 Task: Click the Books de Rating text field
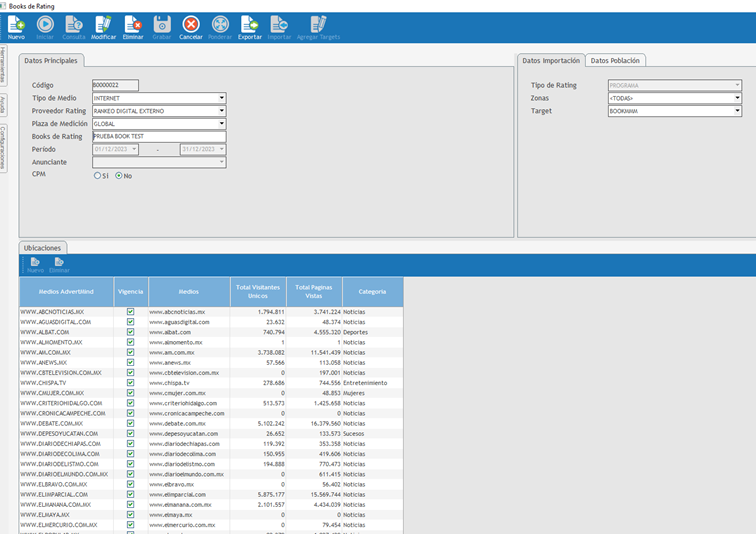pyautogui.click(x=159, y=136)
